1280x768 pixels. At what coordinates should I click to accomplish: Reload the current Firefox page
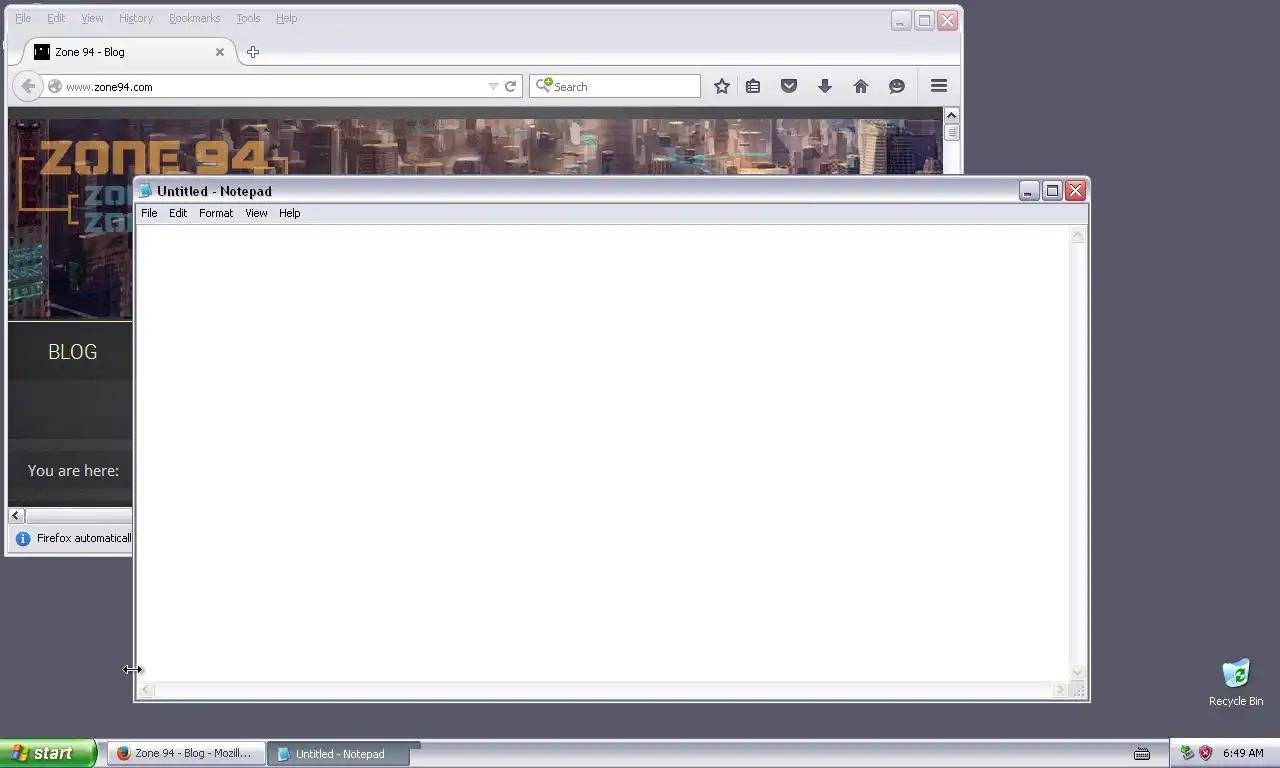pos(510,86)
